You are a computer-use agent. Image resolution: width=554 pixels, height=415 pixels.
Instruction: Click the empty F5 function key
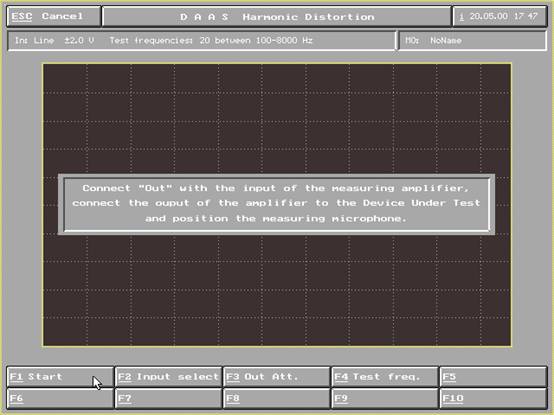tap(493, 377)
